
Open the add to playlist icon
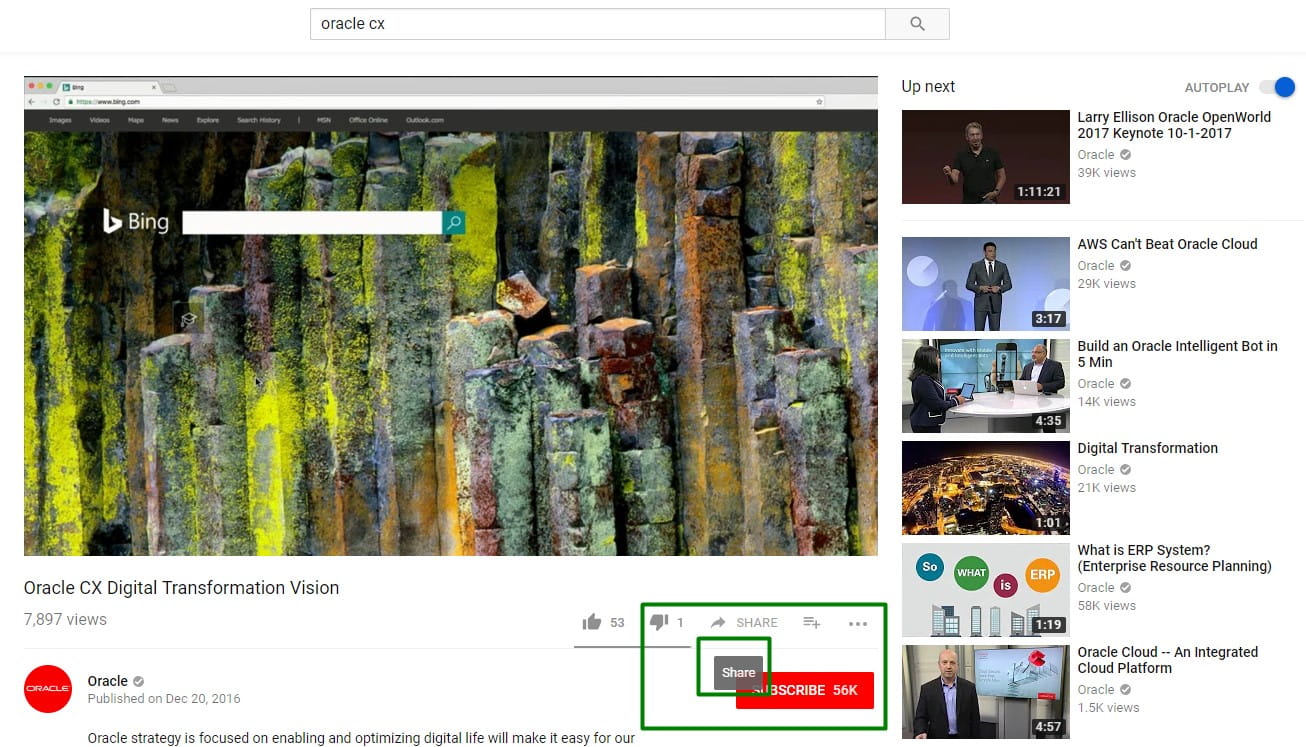(x=812, y=623)
